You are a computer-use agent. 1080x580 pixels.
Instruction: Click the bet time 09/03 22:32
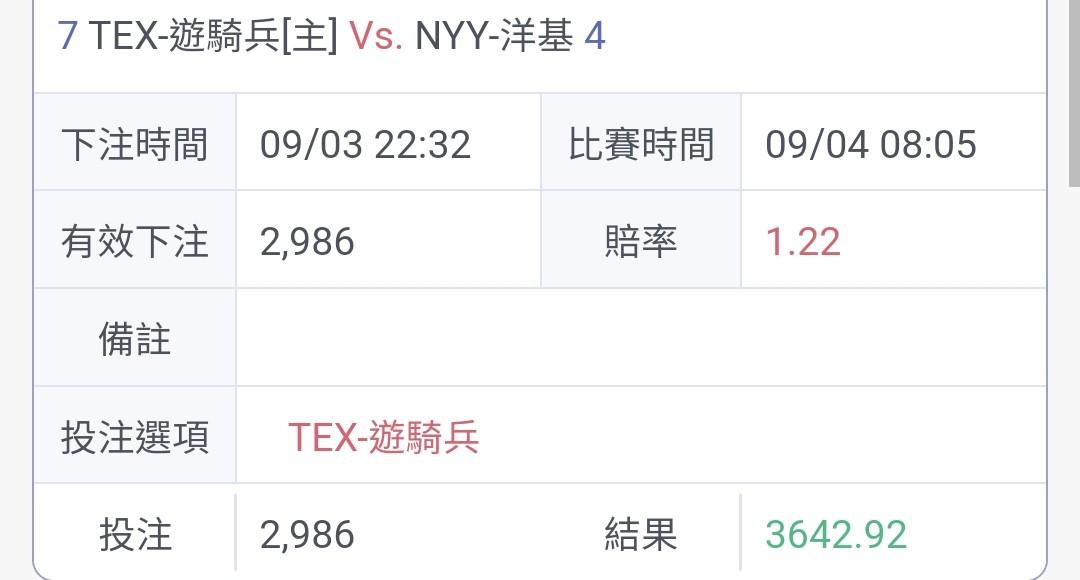[365, 145]
